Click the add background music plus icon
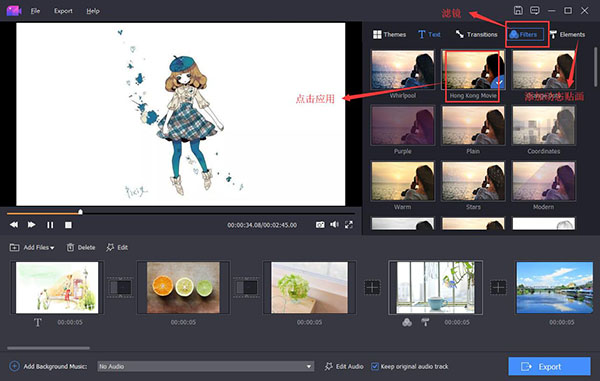600x381 pixels. point(14,366)
